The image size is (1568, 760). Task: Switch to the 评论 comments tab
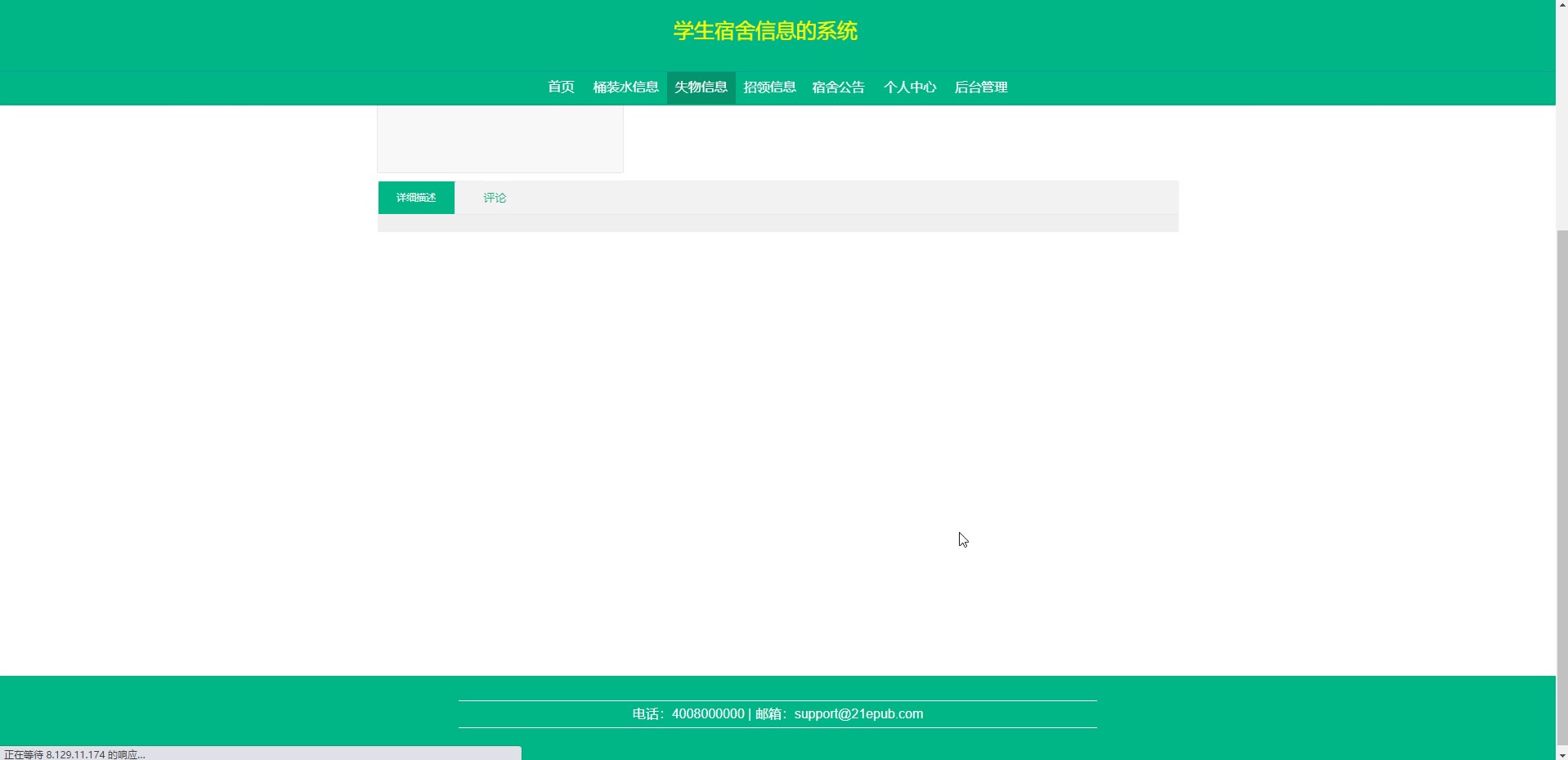click(495, 198)
